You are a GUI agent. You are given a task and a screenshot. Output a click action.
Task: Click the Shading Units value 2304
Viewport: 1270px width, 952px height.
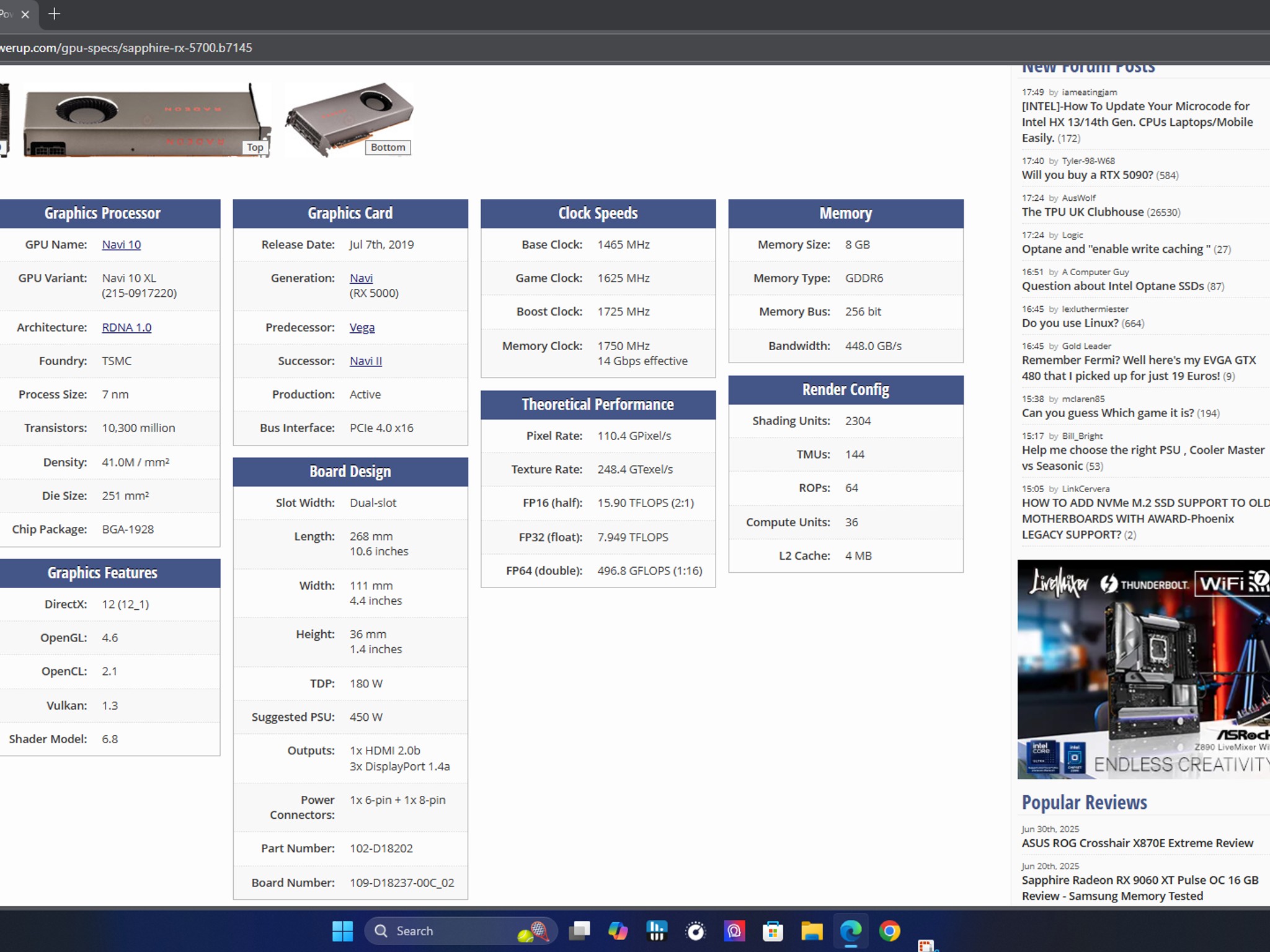[x=858, y=421]
